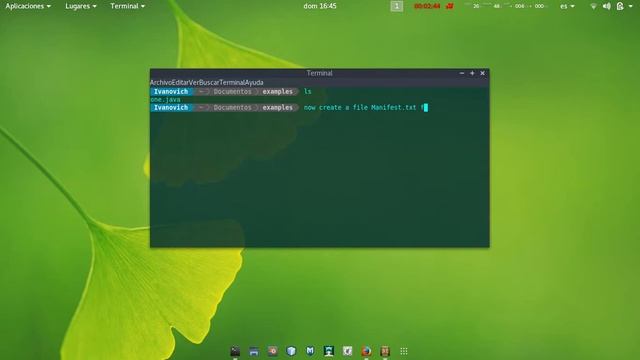Viewport: 640px width, 360px height.
Task: Show applications grid in dock
Action: click(x=404, y=351)
